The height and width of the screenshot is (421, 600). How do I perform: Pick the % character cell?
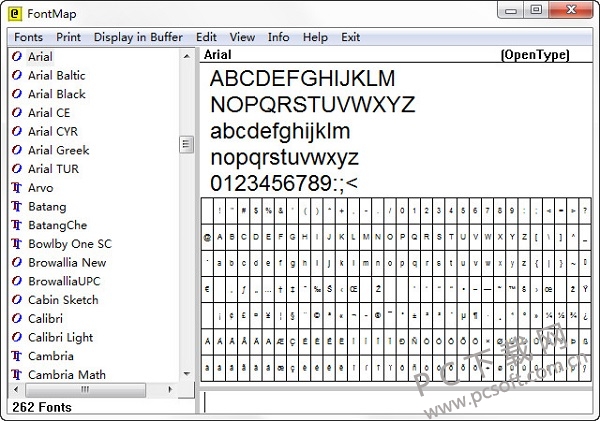[268, 211]
